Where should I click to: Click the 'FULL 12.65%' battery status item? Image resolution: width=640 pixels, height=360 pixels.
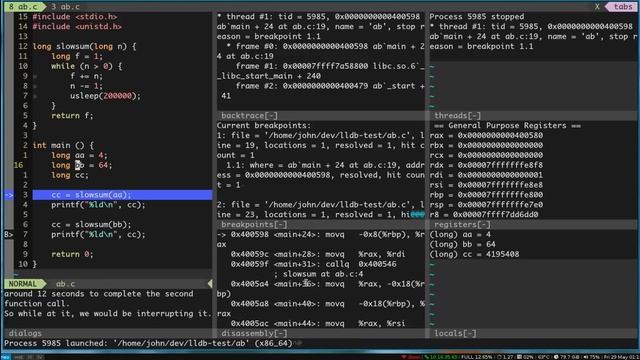[476, 357]
